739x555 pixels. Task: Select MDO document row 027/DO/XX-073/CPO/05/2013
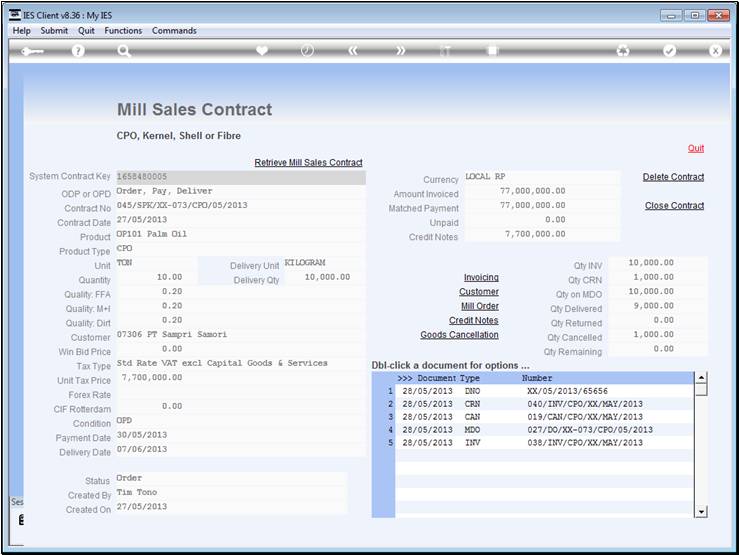[544, 430]
